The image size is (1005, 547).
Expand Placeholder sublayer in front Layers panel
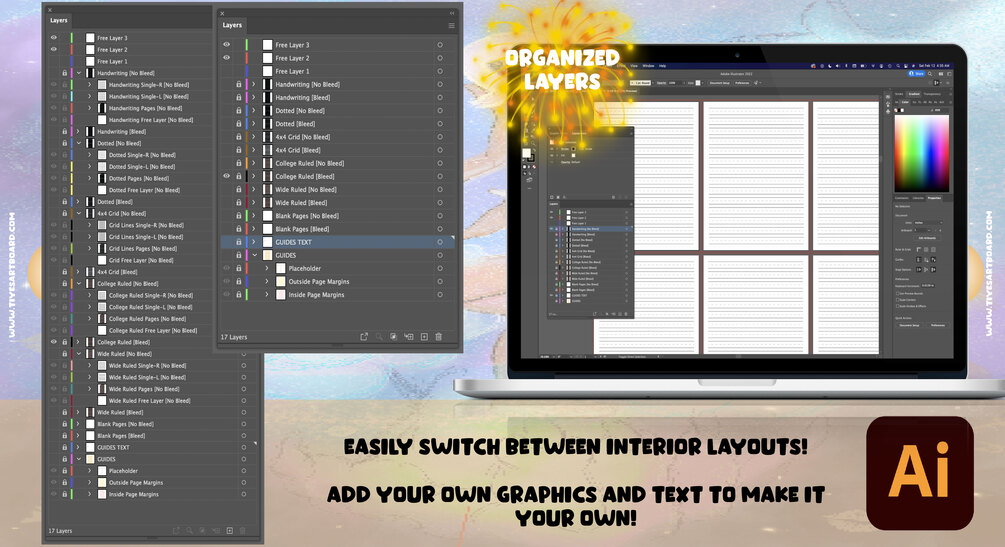(x=267, y=268)
